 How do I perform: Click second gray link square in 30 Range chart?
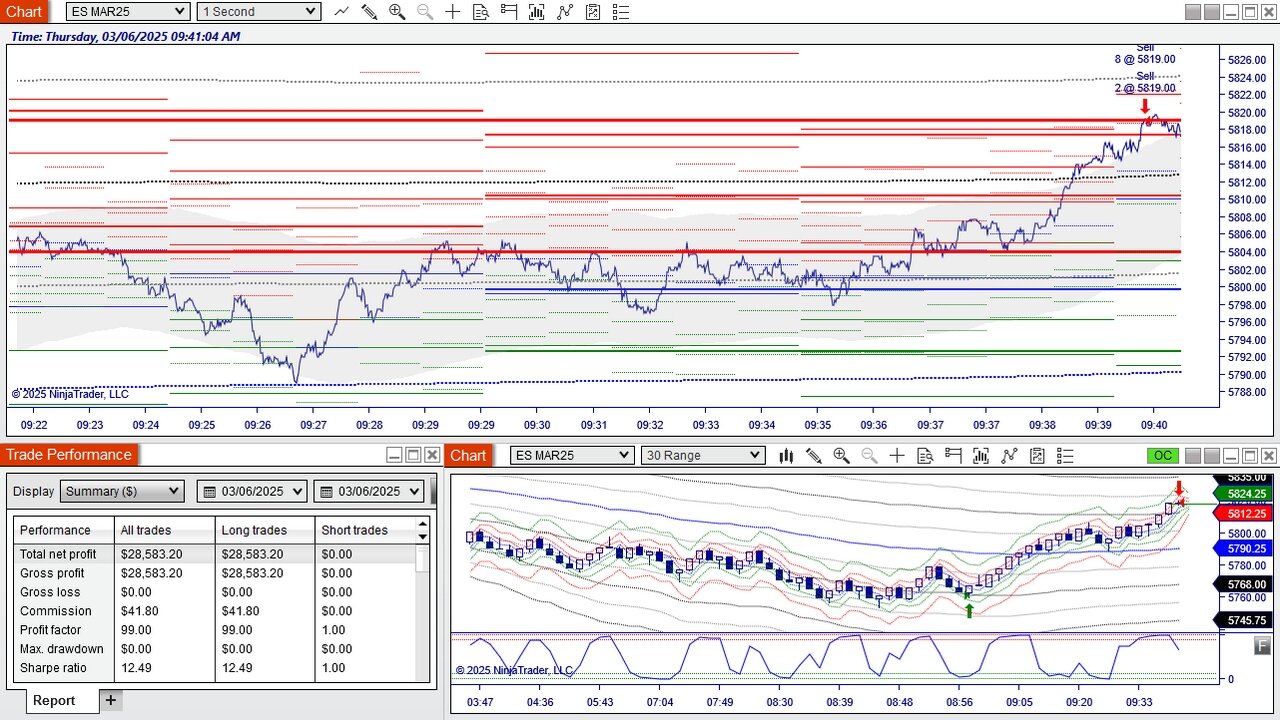tap(1212, 456)
